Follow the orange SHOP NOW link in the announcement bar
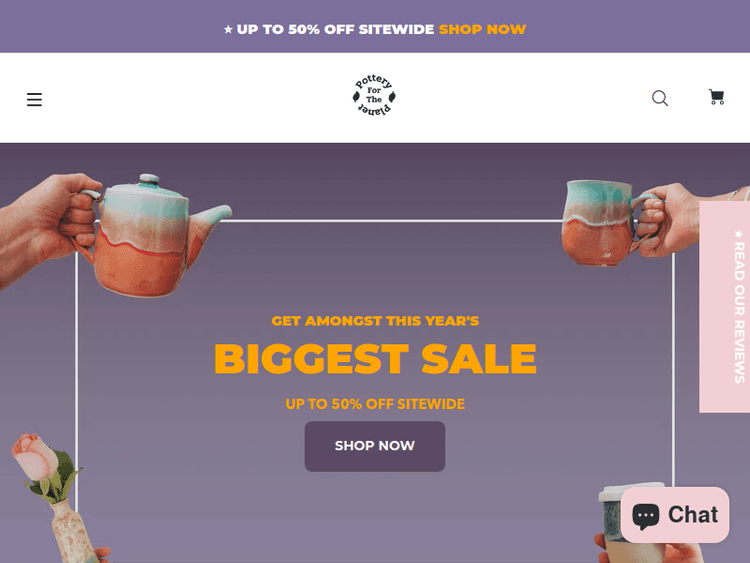The width and height of the screenshot is (750, 563). (482, 29)
